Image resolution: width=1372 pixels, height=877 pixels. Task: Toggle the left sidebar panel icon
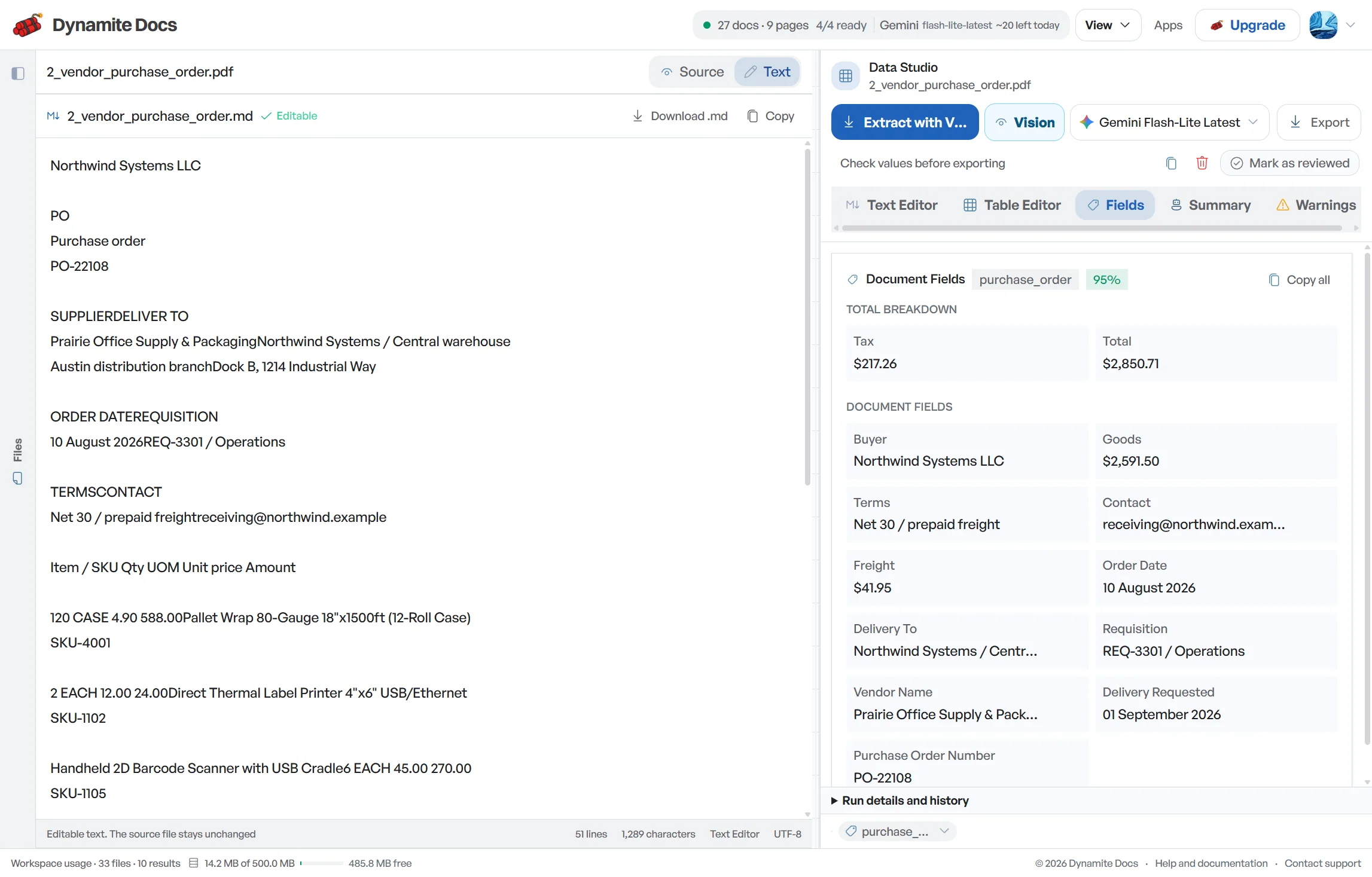pos(18,73)
